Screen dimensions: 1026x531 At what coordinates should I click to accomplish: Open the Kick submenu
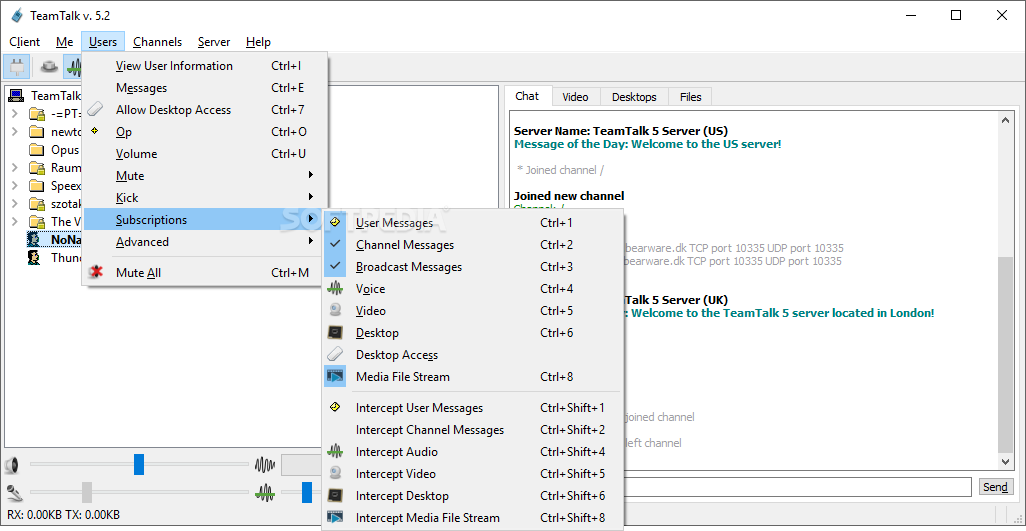[x=205, y=197]
